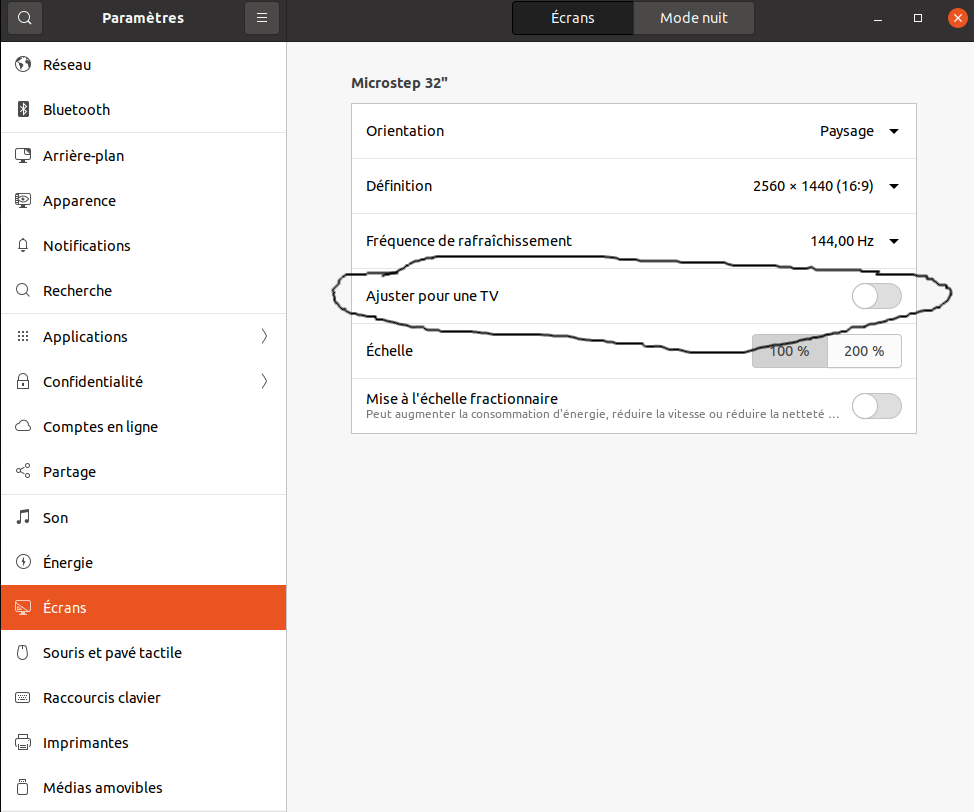974x812 pixels.
Task: Click the fractional scaling description text
Action: click(602, 414)
